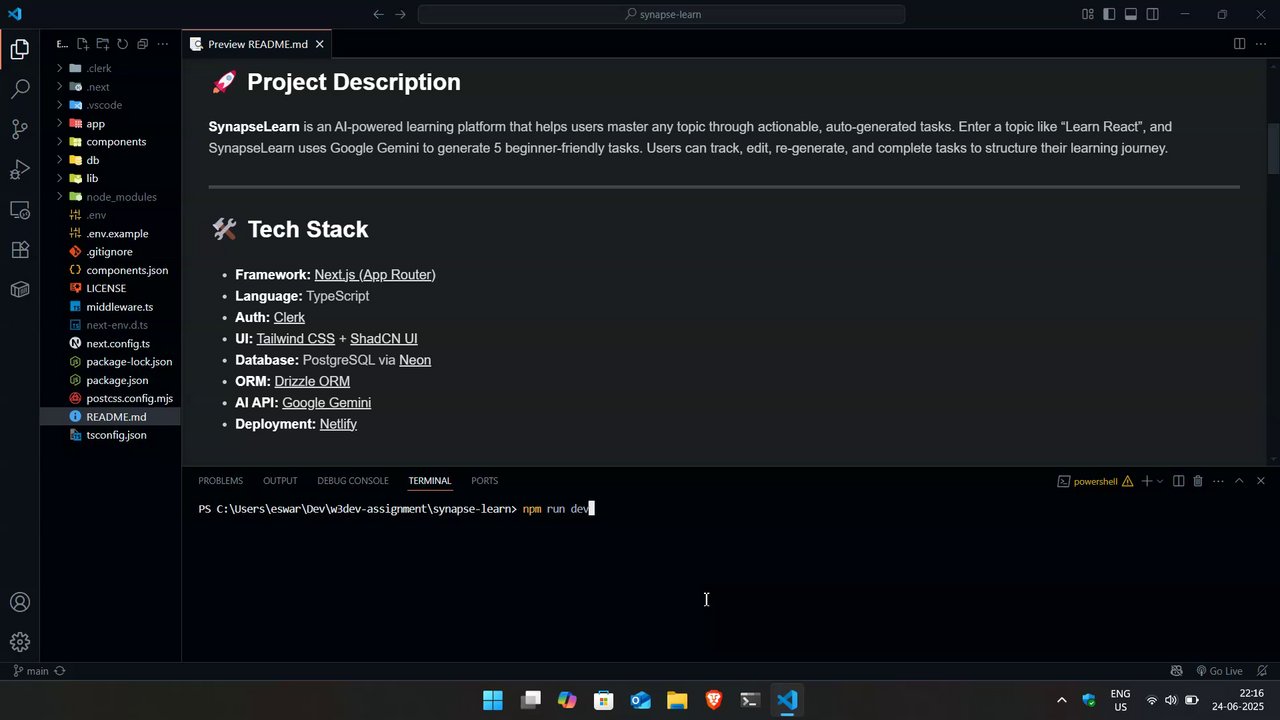1280x720 pixels.
Task: Open editor more actions menu
Action: (1260, 44)
